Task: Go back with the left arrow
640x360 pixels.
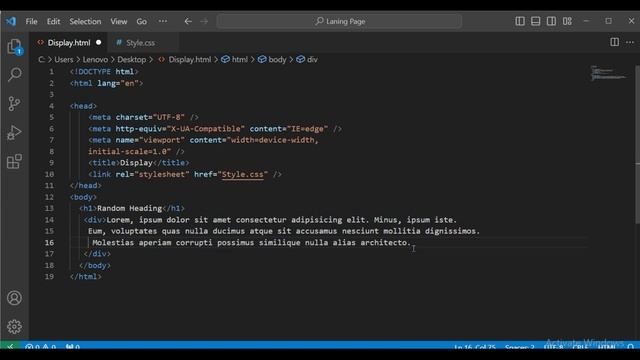Action: click(x=188, y=21)
